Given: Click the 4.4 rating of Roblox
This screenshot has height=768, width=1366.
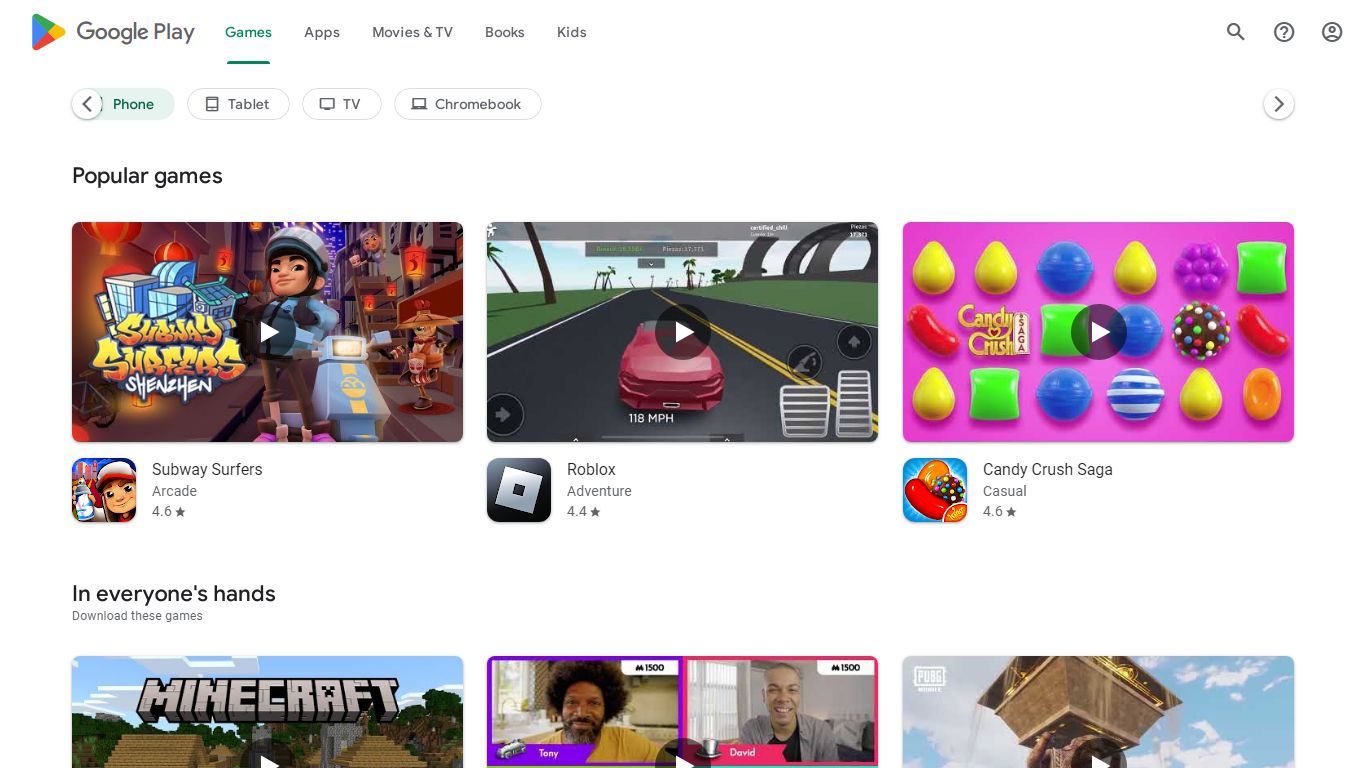Looking at the screenshot, I should coord(584,511).
